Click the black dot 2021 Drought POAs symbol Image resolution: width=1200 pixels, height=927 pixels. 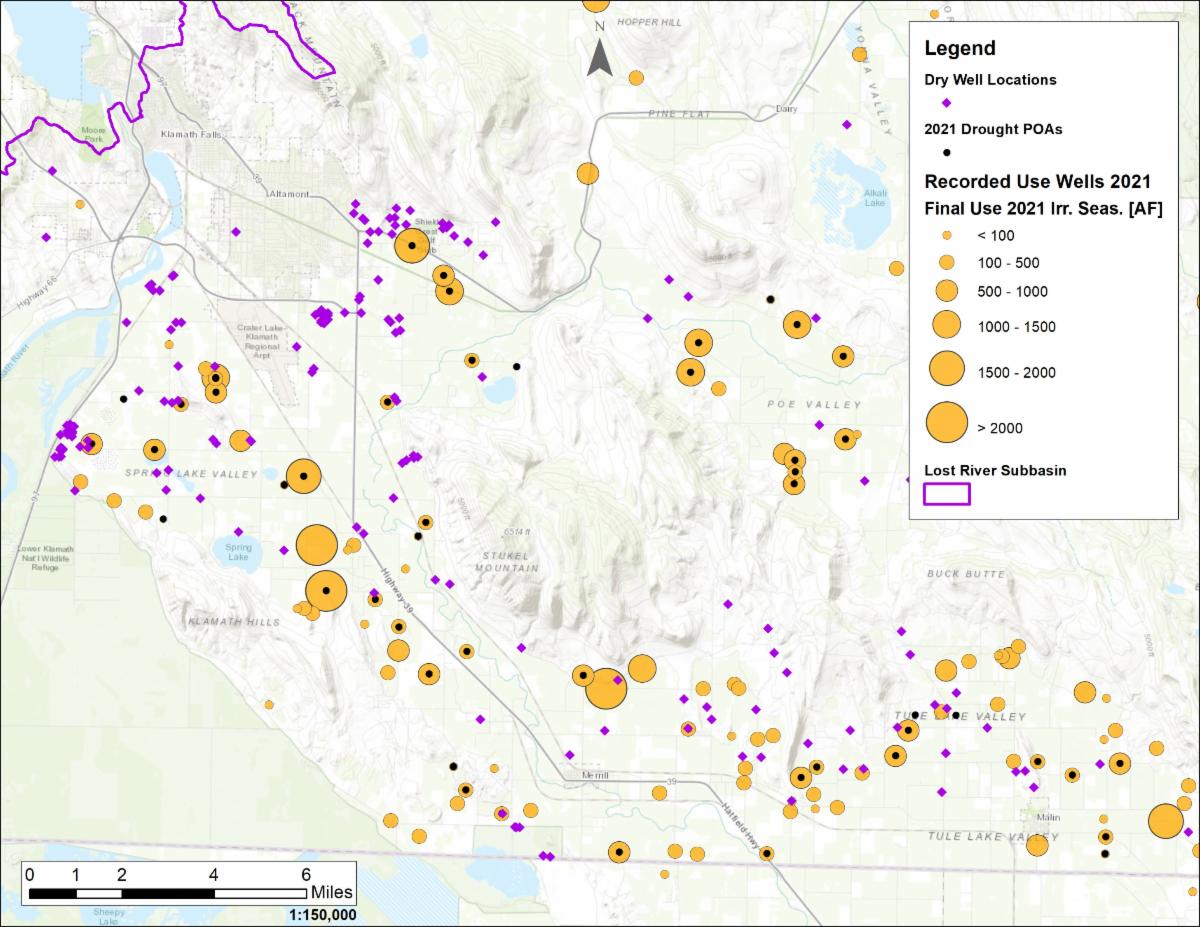point(946,153)
